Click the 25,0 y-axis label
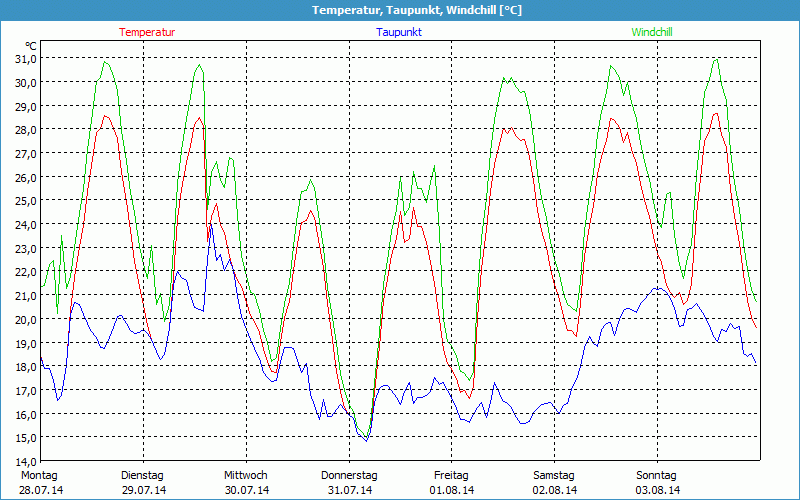Viewport: 800px width, 500px height. pos(26,201)
